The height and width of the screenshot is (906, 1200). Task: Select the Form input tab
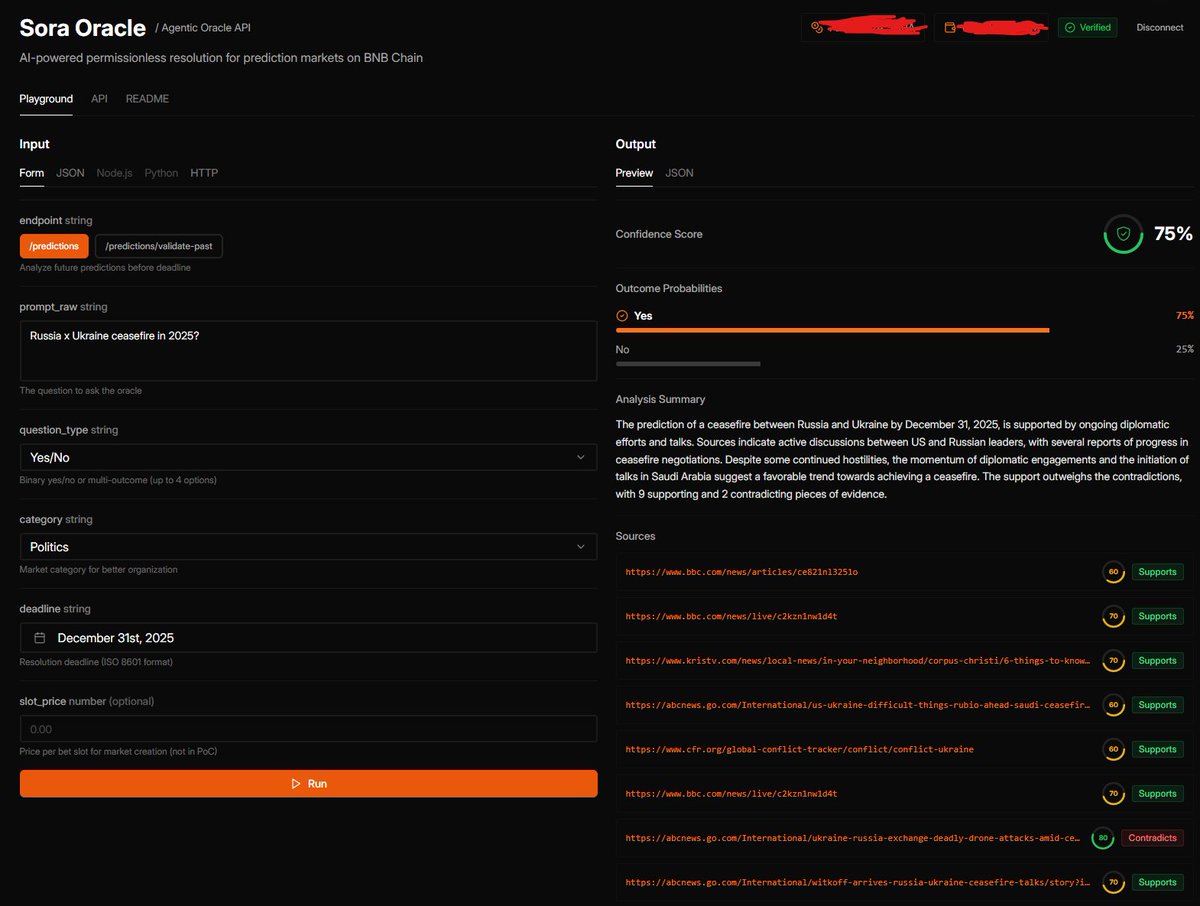point(32,173)
